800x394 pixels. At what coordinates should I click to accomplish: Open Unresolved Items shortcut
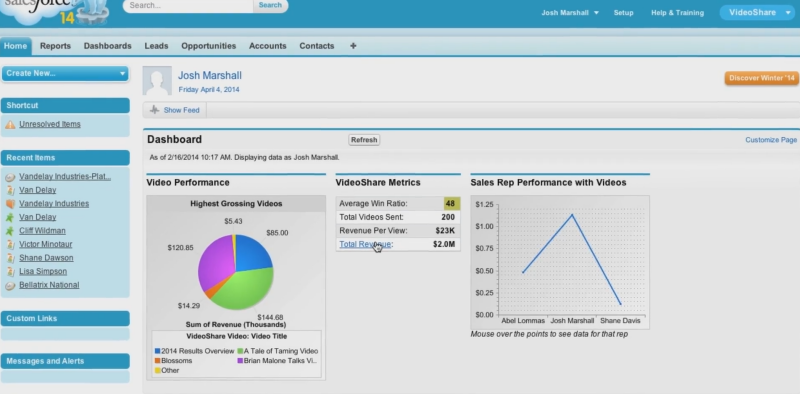point(50,125)
